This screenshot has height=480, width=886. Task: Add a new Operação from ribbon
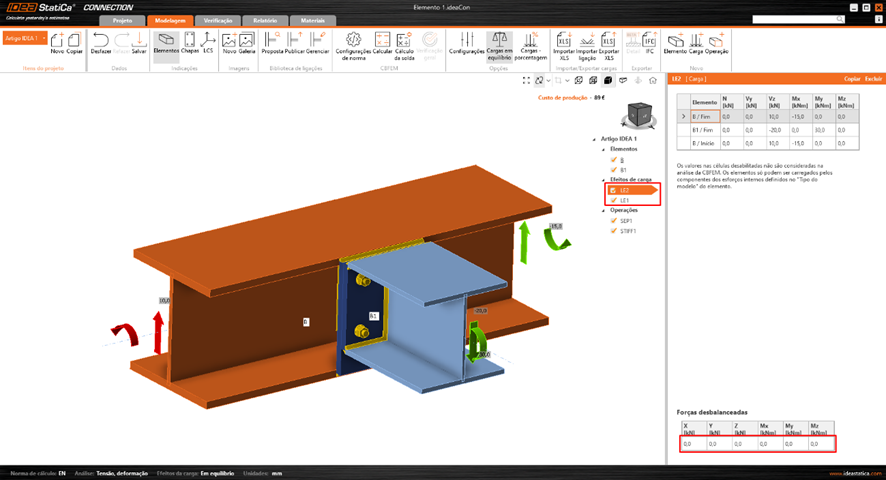717,41
